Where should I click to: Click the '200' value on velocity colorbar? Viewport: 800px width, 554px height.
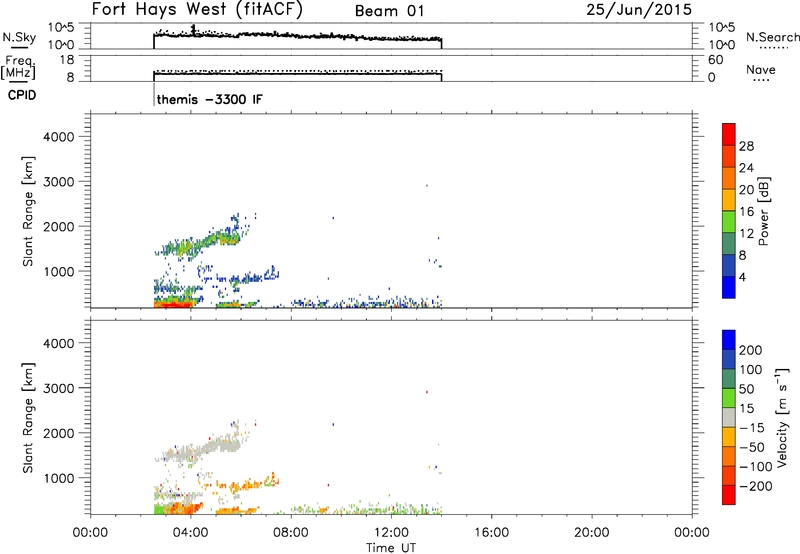[x=751, y=350]
